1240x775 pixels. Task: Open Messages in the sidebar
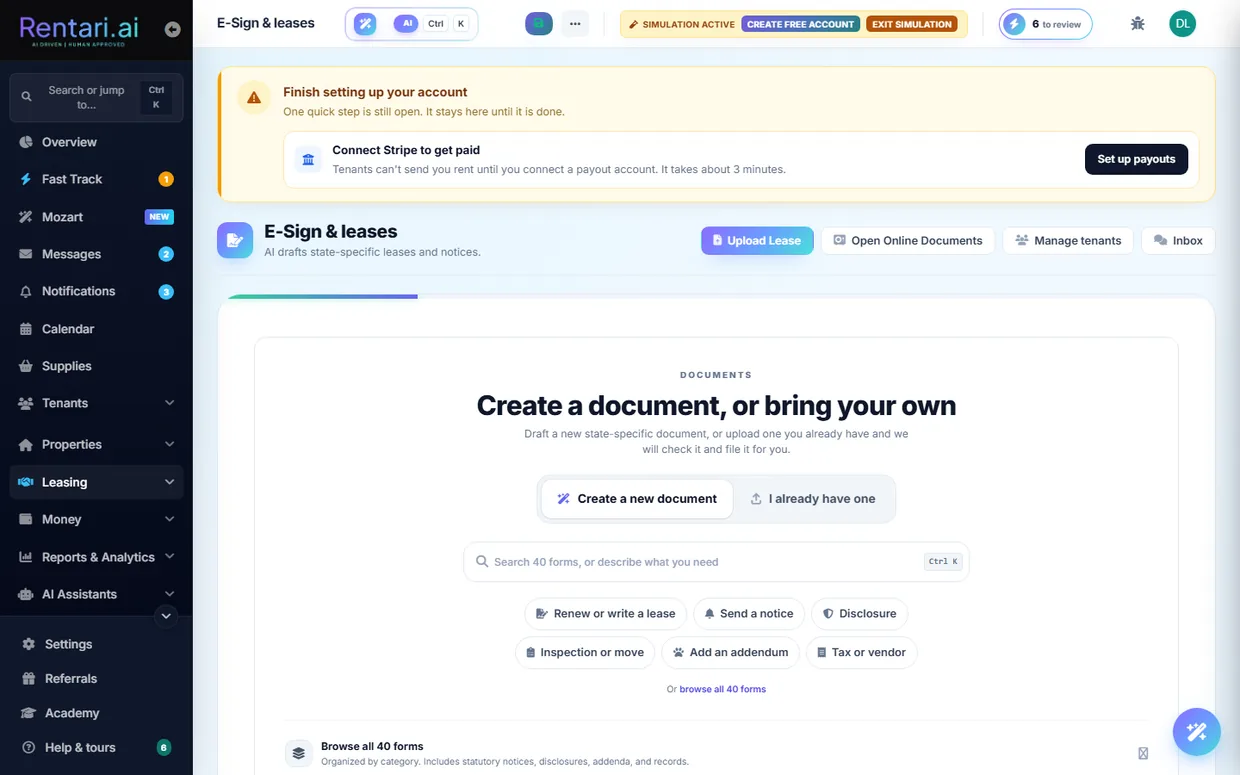pos(96,254)
